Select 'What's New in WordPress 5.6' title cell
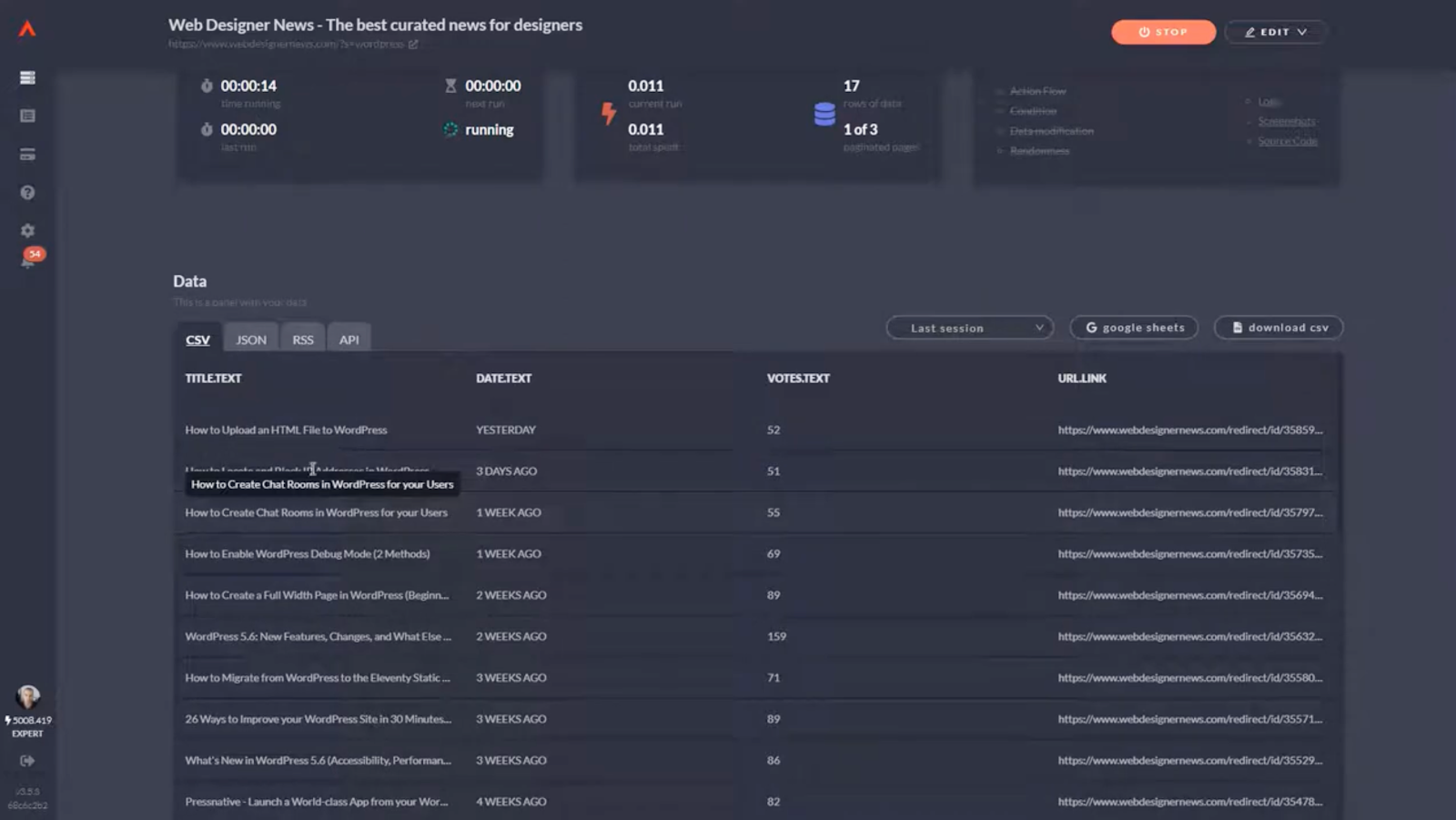Image resolution: width=1456 pixels, height=820 pixels. click(x=318, y=760)
